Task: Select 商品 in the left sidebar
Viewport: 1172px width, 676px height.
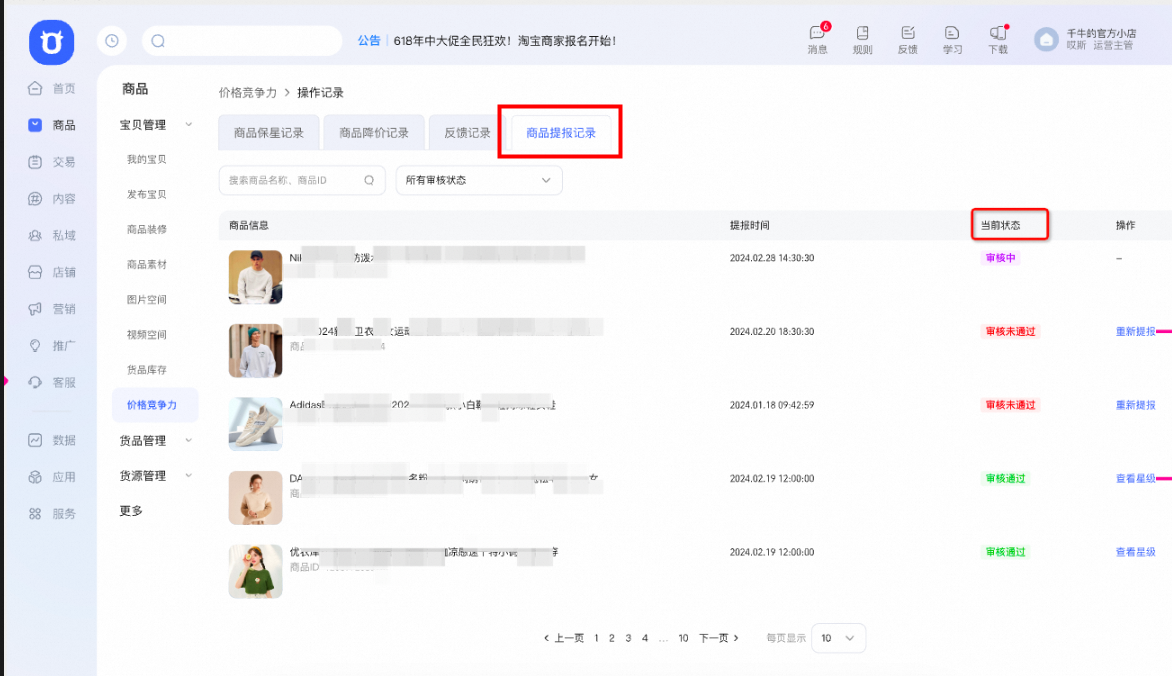Action: pyautogui.click(x=52, y=125)
